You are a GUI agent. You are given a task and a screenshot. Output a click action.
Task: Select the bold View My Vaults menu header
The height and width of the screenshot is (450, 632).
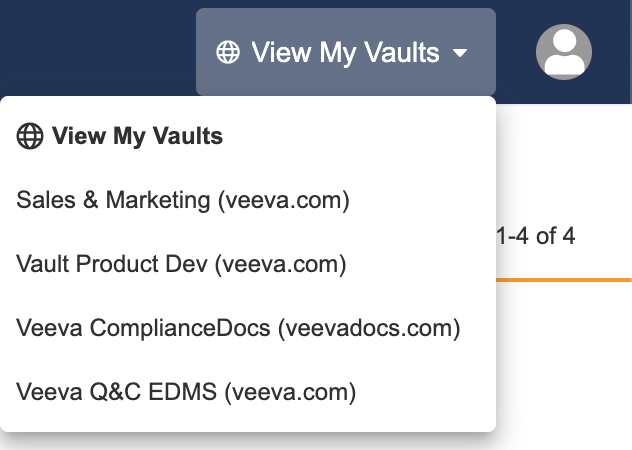point(137,137)
